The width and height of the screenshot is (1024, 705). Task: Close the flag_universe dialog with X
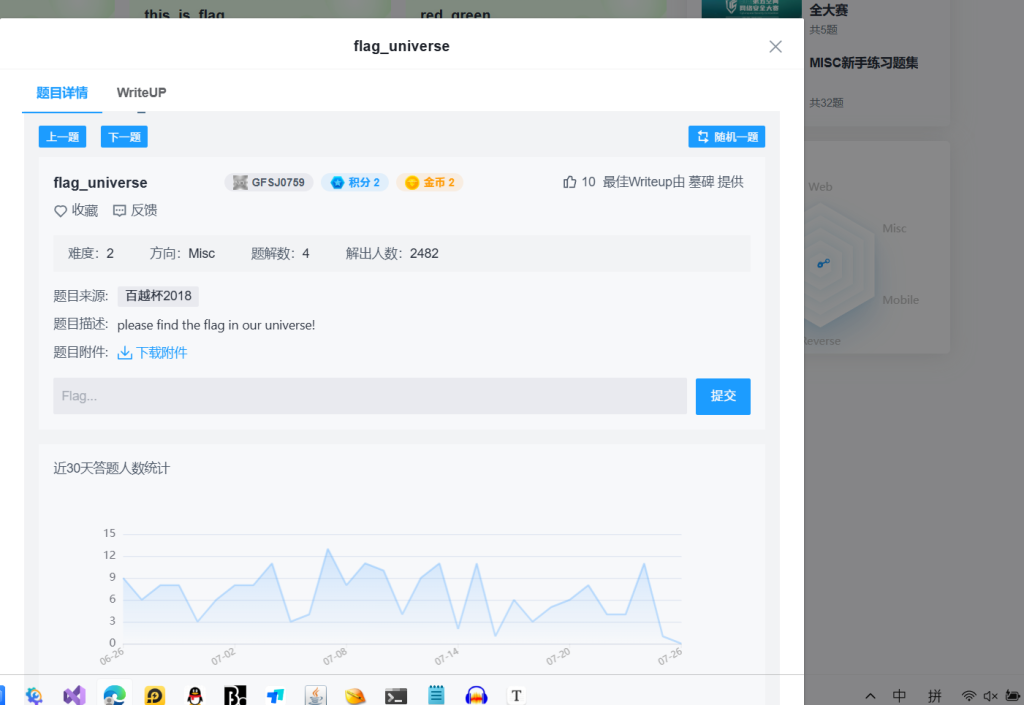pos(775,46)
